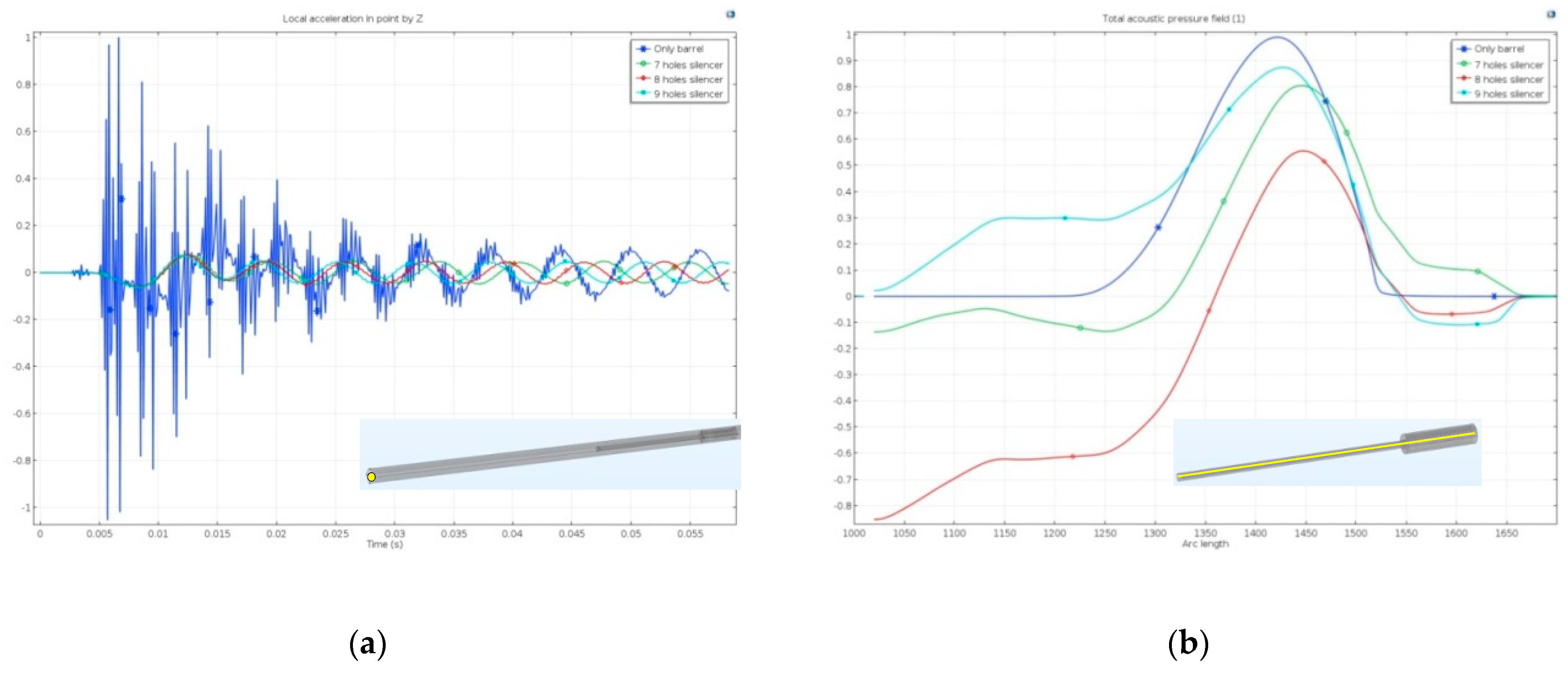
Task: Click blue 'Only barrel' legend marker, left plot
Action: tap(643, 49)
